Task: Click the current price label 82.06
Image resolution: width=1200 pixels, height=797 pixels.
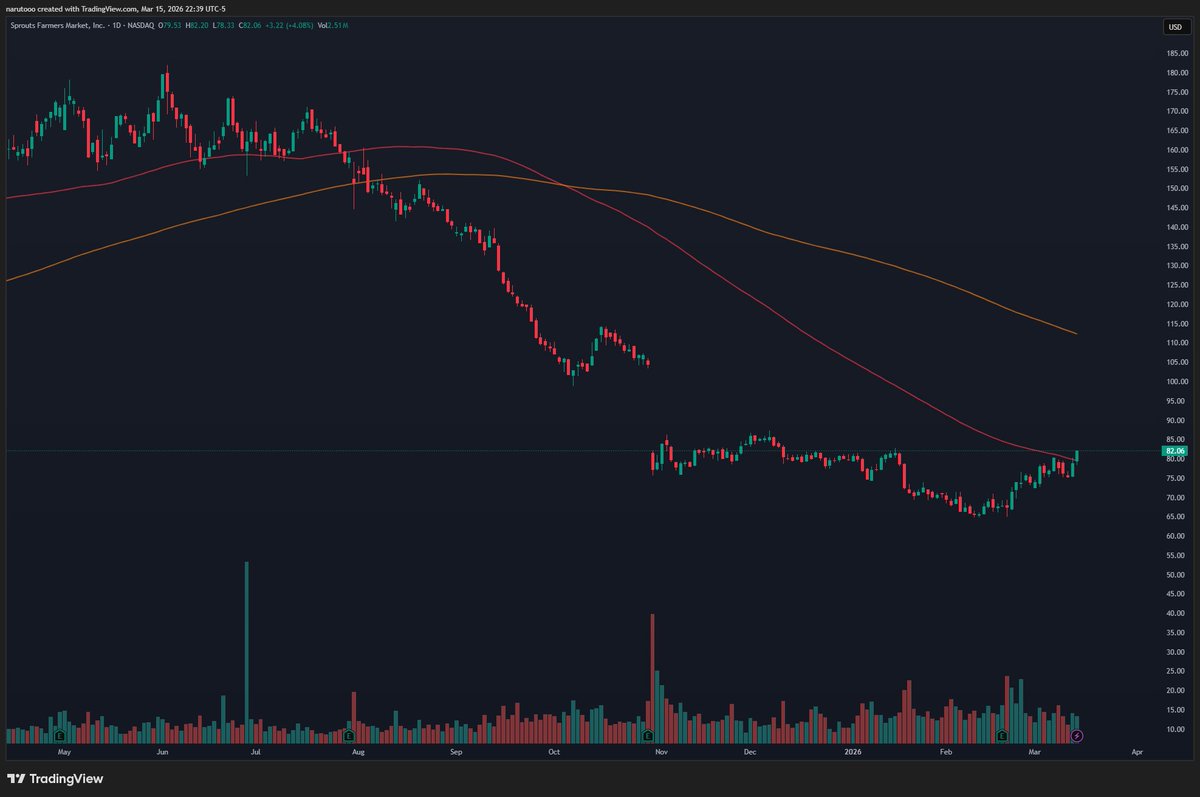Action: coord(1174,451)
